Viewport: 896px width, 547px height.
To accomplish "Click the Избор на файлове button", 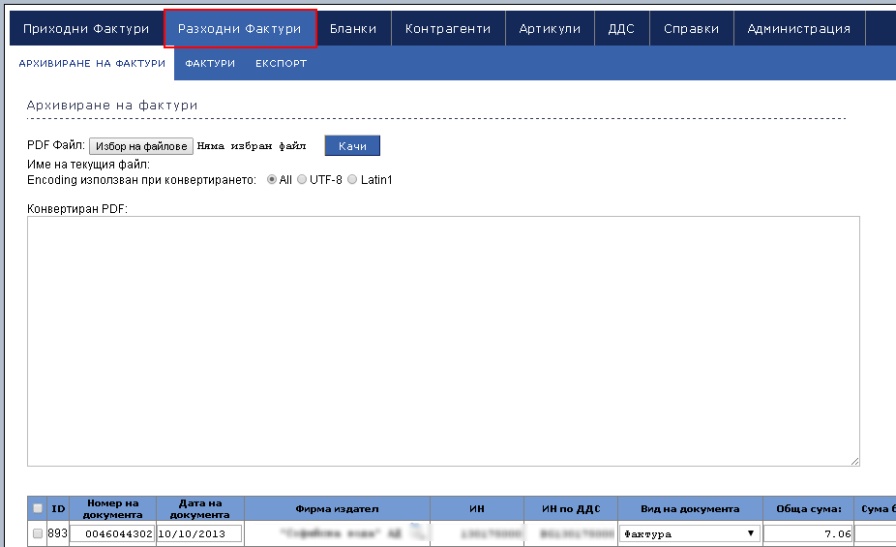I will click(x=141, y=146).
